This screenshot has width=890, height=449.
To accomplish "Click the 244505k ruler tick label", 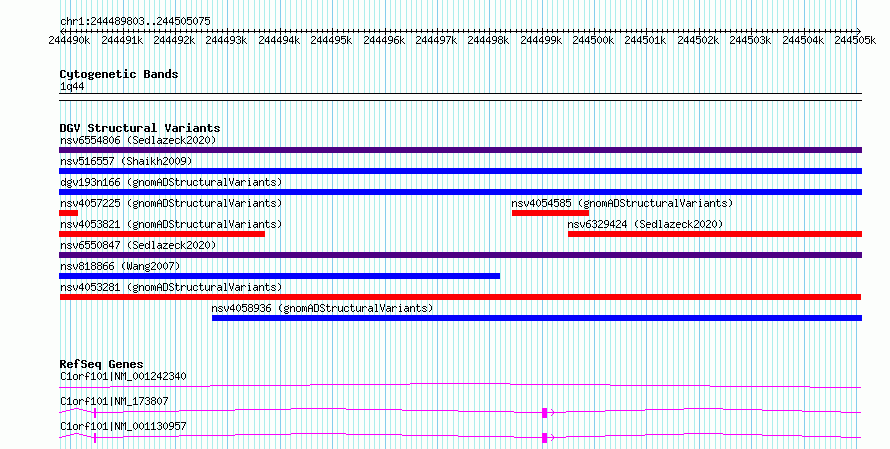I will (855, 40).
